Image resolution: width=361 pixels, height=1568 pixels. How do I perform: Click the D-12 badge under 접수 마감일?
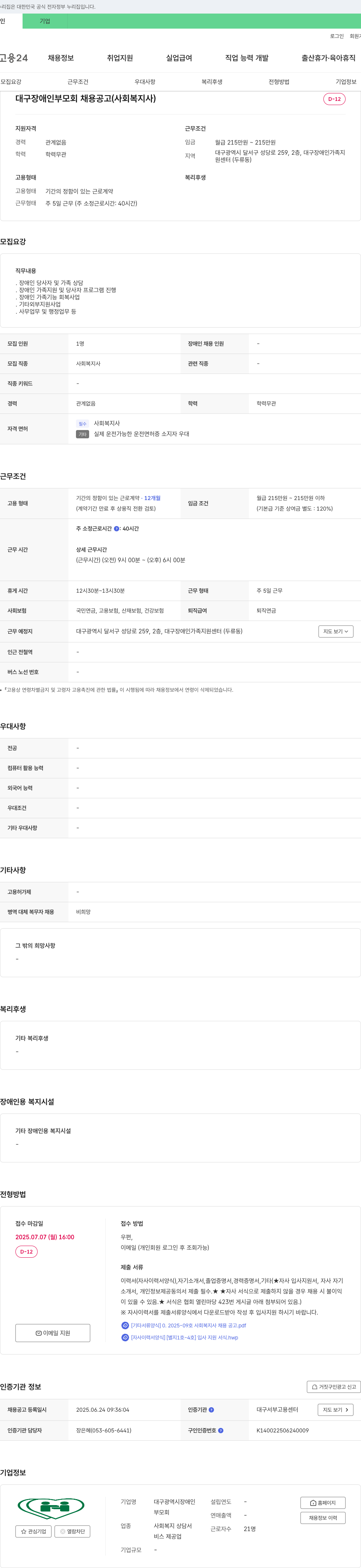pyautogui.click(x=26, y=1252)
